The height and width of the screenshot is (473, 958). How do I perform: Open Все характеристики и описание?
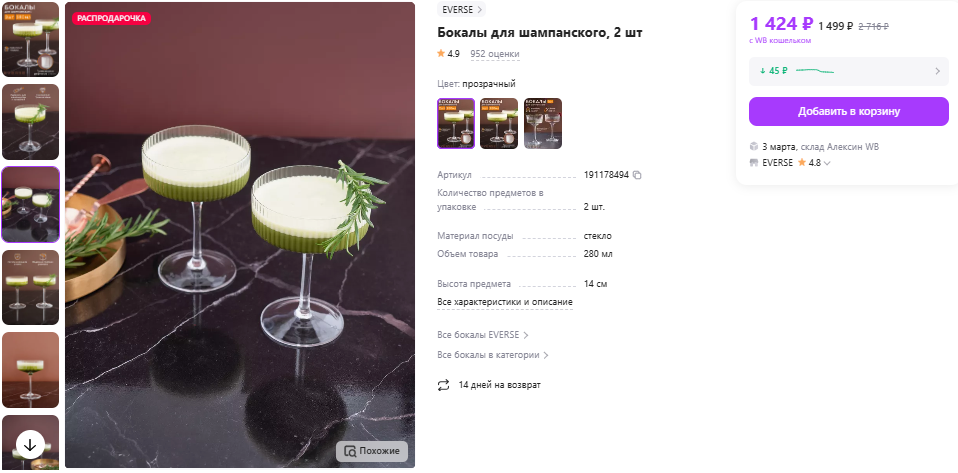click(x=505, y=302)
